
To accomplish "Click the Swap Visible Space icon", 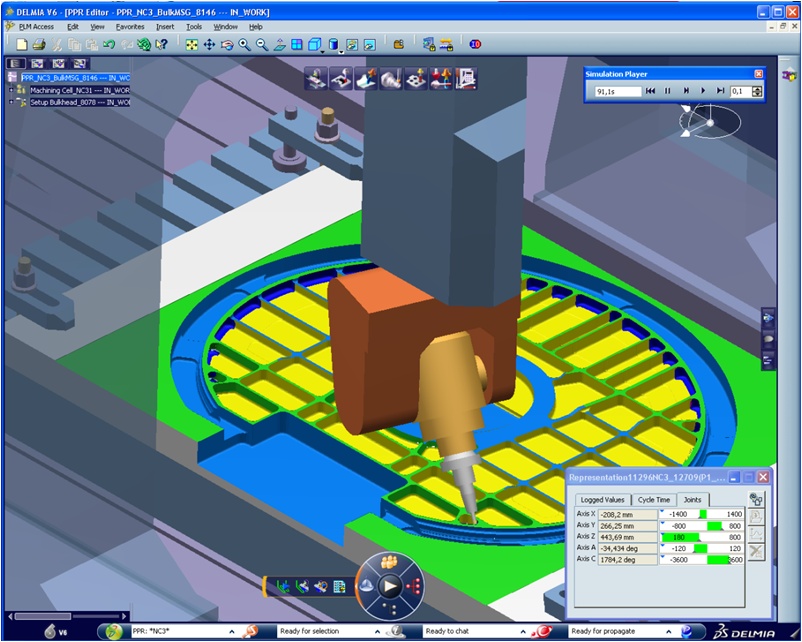I will coord(369,45).
